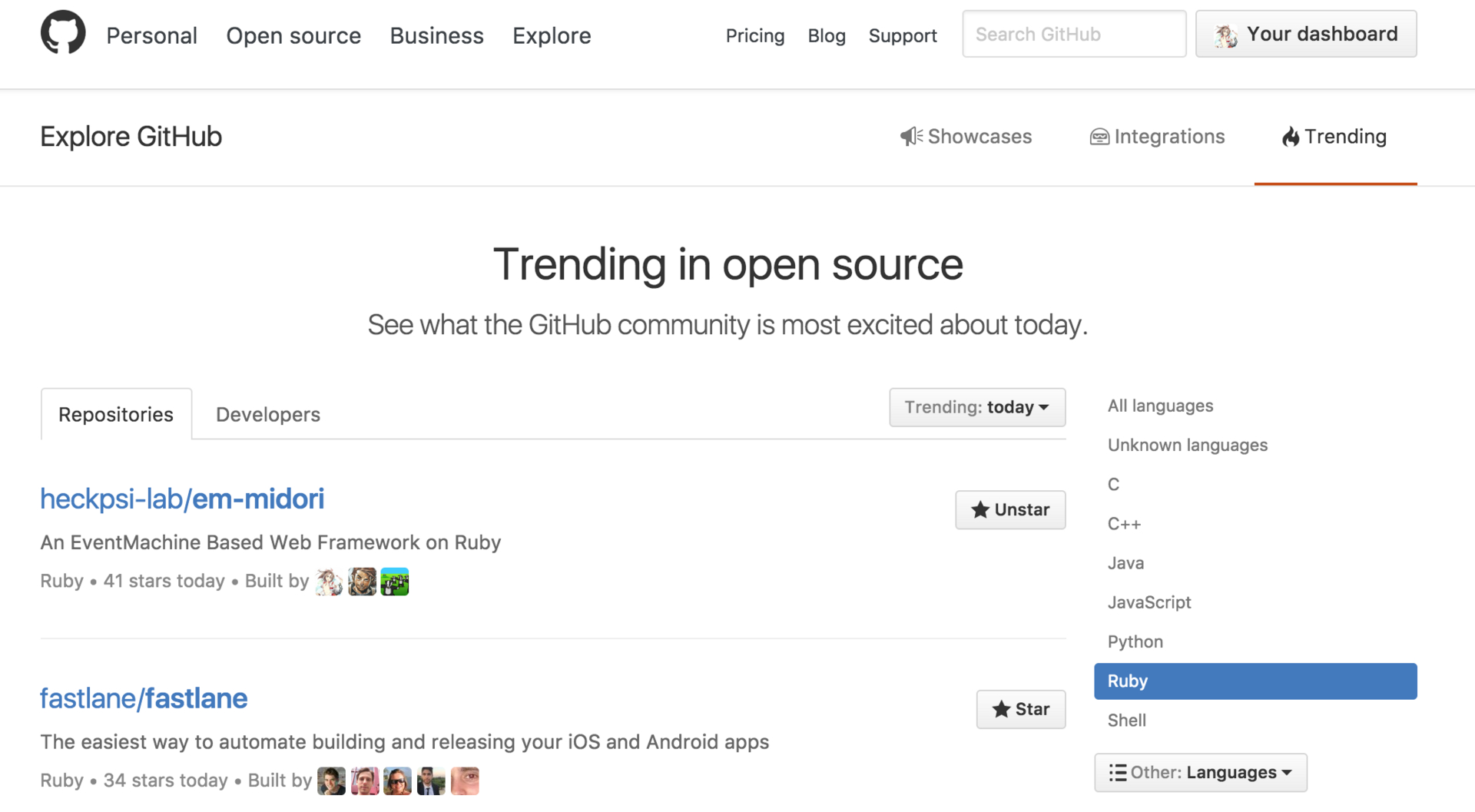Screen dimensions: 1475x812
Task: Filter trending by JavaScript
Action: (1149, 602)
